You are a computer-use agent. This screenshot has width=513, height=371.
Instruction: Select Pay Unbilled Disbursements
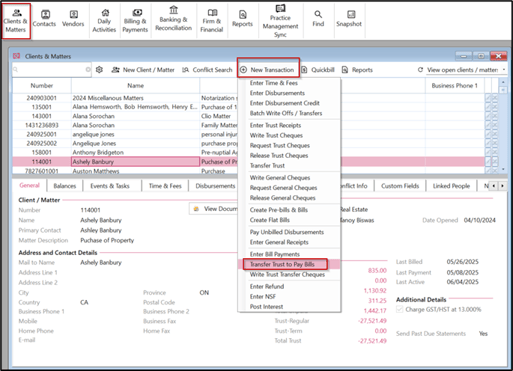point(287,232)
